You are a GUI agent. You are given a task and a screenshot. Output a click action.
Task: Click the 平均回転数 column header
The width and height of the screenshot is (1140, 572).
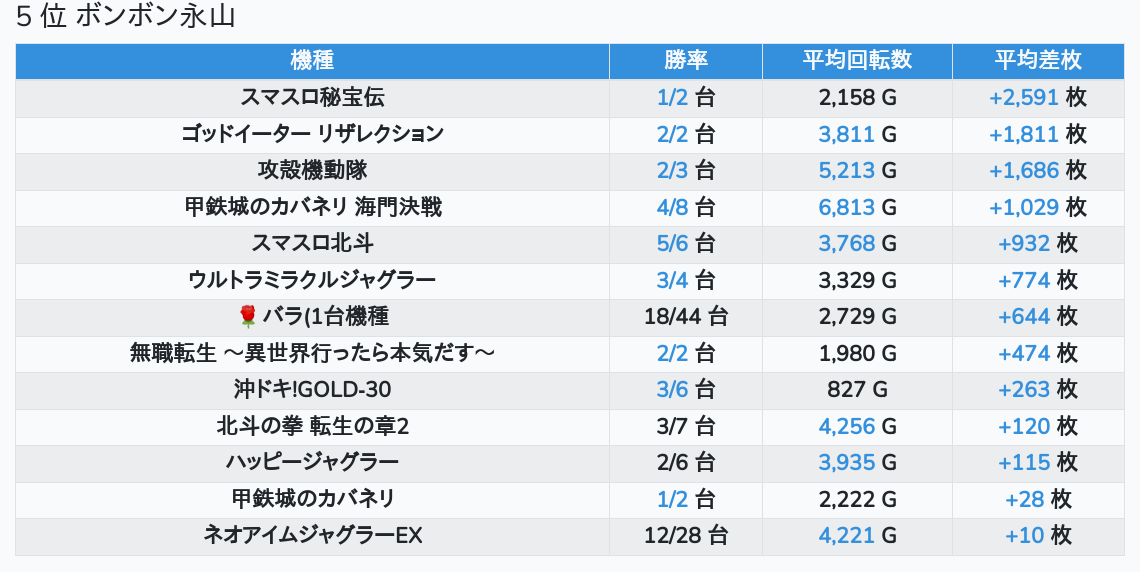pos(857,61)
